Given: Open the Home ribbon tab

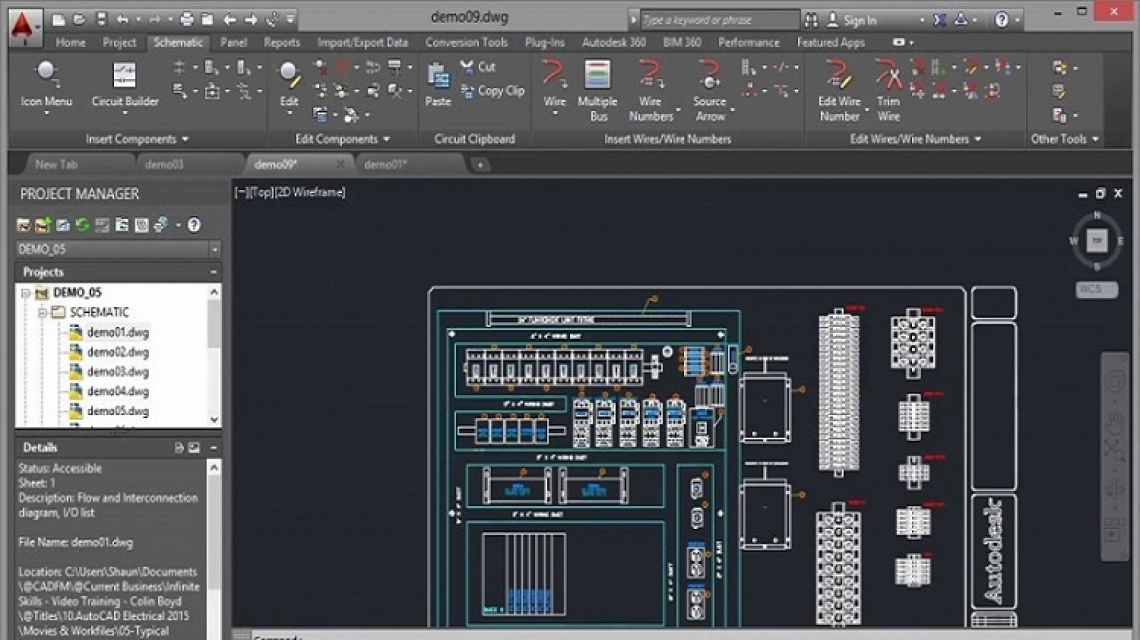Looking at the screenshot, I should [x=71, y=42].
